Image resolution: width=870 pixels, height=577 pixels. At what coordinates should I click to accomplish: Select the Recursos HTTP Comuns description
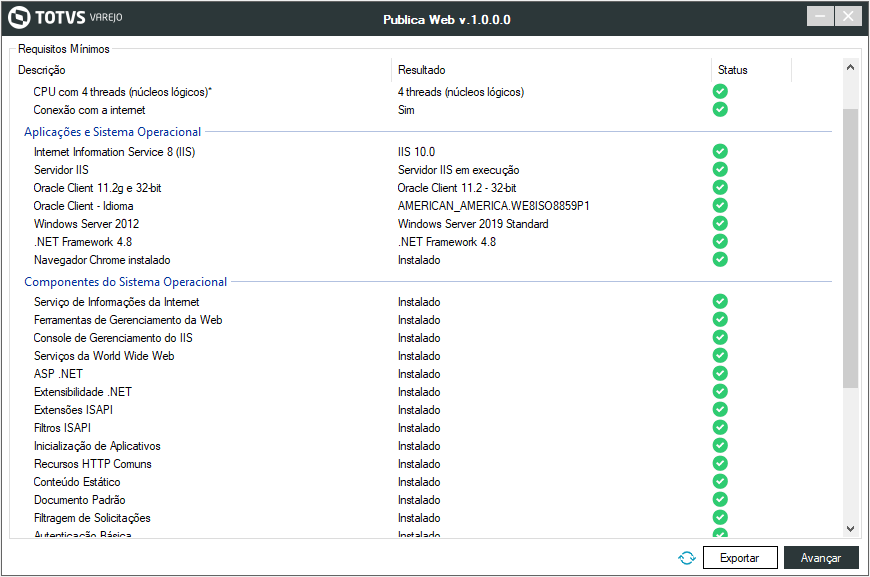(x=93, y=464)
